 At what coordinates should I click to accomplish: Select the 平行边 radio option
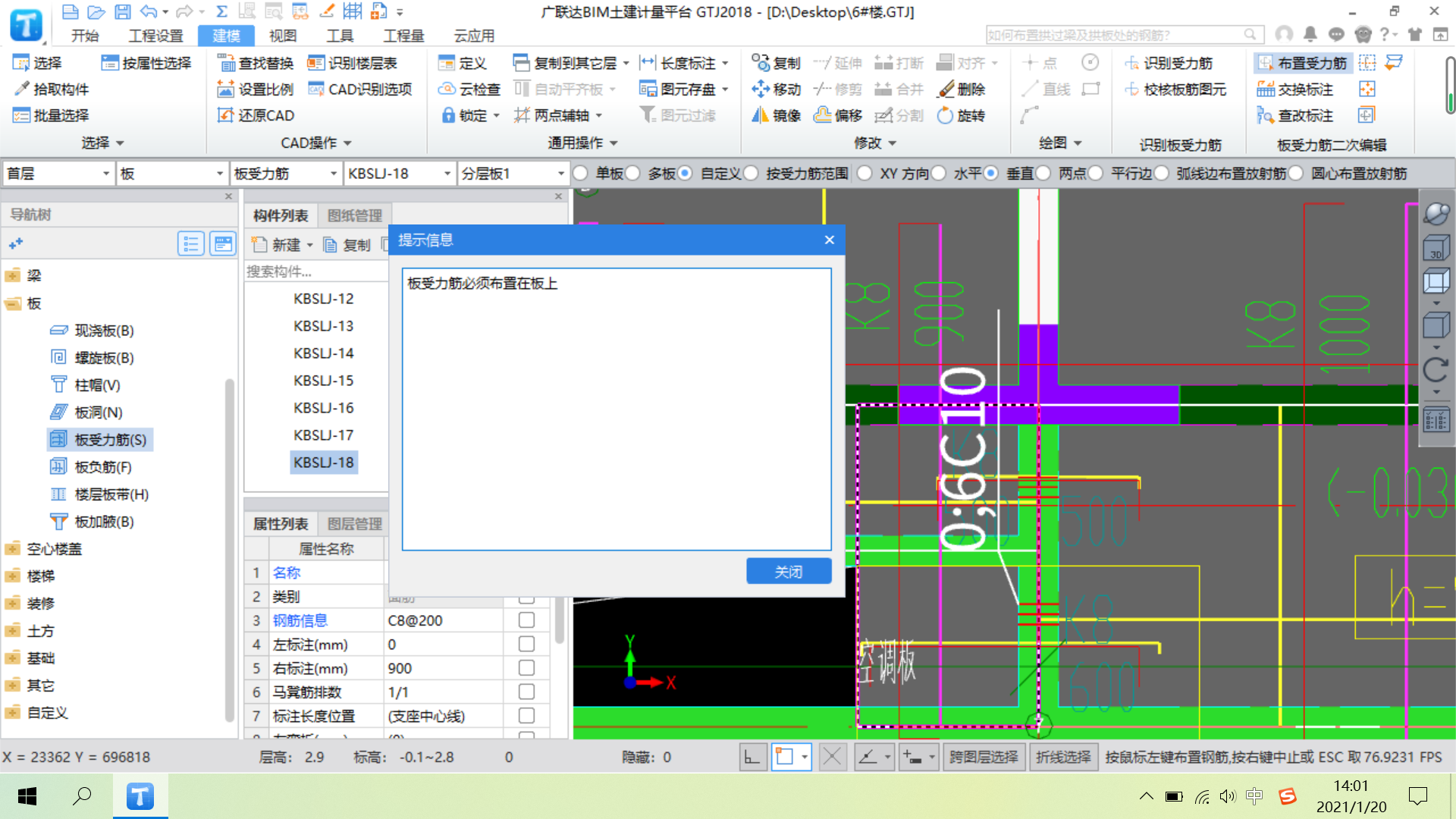1096,174
